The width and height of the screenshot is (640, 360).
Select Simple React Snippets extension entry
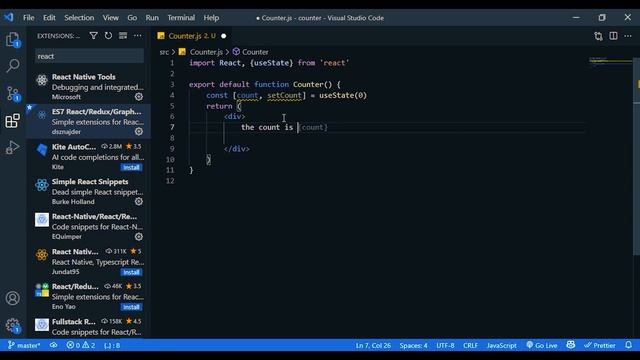pyautogui.click(x=89, y=191)
